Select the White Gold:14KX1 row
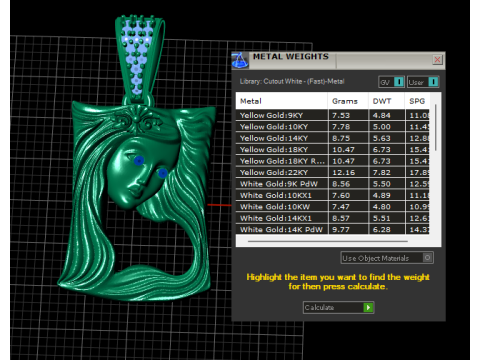Screen dimensions: 480x360 (x=333, y=218)
